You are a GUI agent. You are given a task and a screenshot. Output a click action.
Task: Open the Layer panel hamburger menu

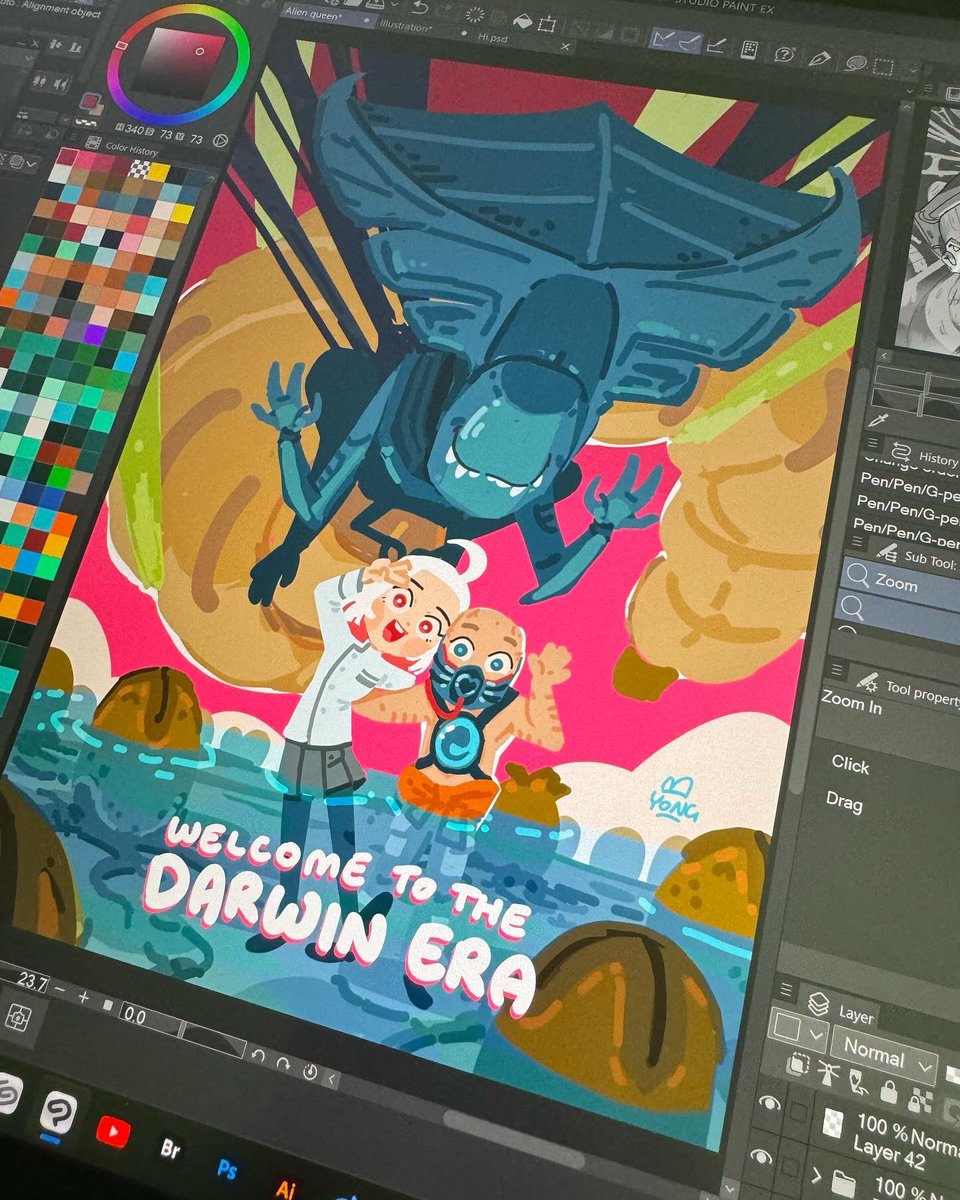pyautogui.click(x=785, y=991)
